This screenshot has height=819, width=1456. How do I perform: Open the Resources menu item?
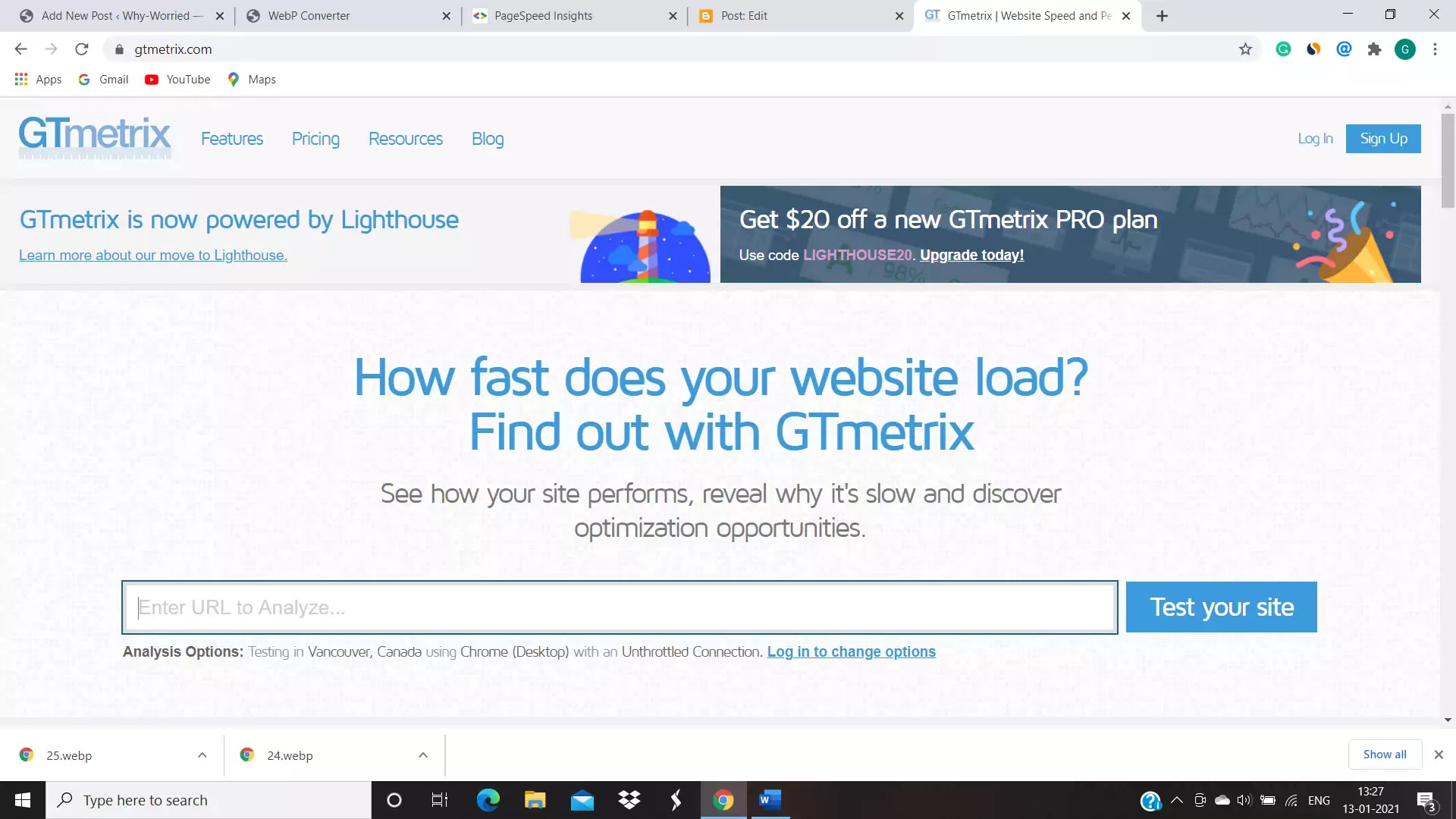click(x=406, y=139)
